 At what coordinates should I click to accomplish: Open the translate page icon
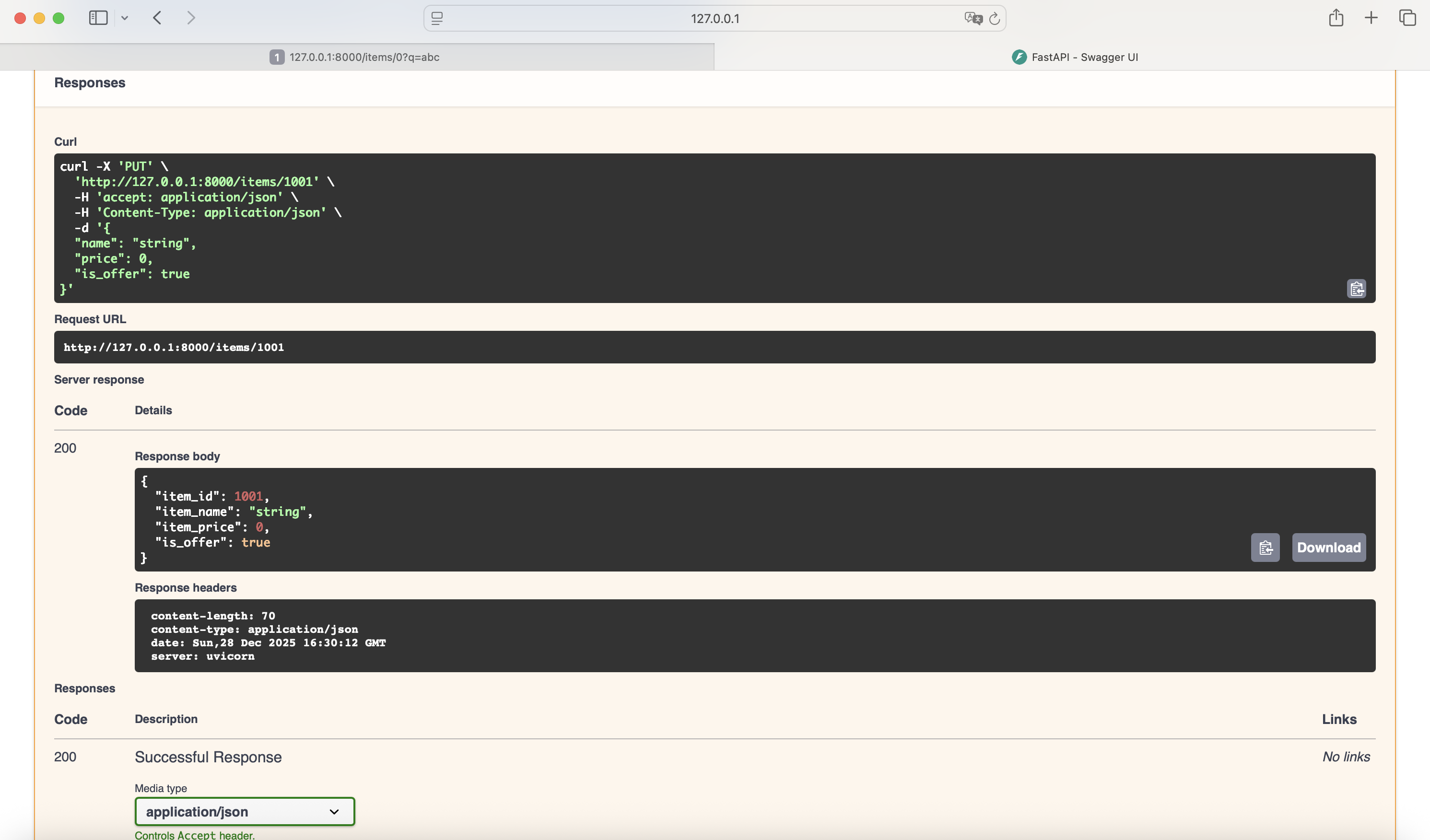click(973, 19)
